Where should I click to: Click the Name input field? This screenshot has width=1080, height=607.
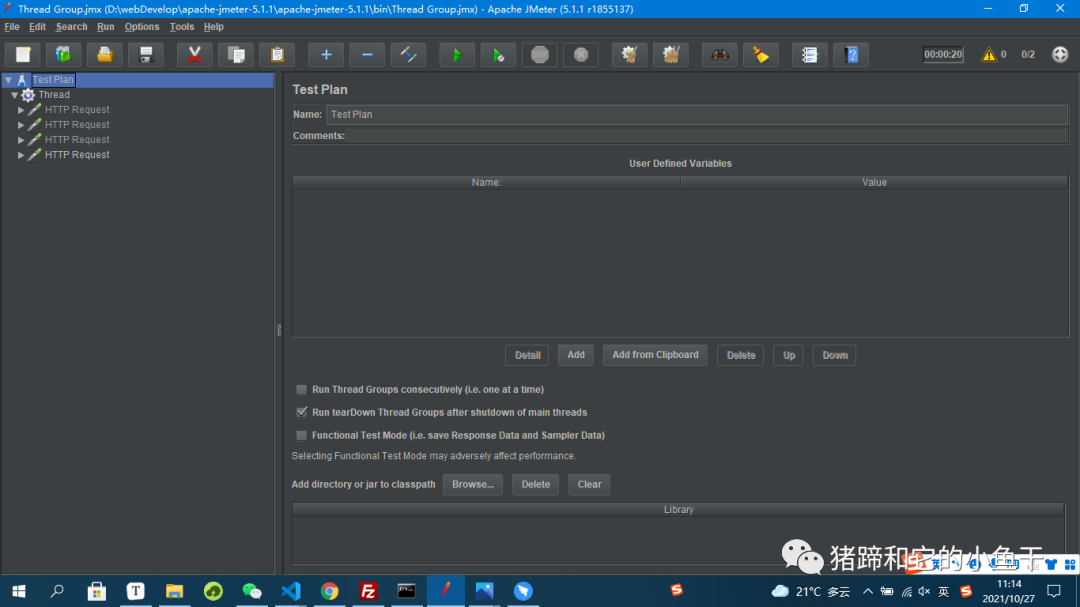coord(697,114)
